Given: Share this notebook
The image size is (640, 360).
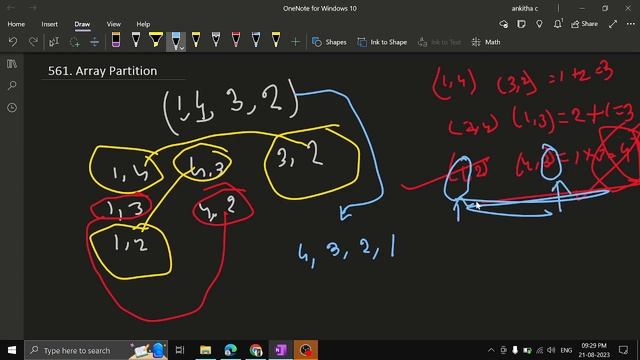Looking at the screenshot, I should [584, 24].
